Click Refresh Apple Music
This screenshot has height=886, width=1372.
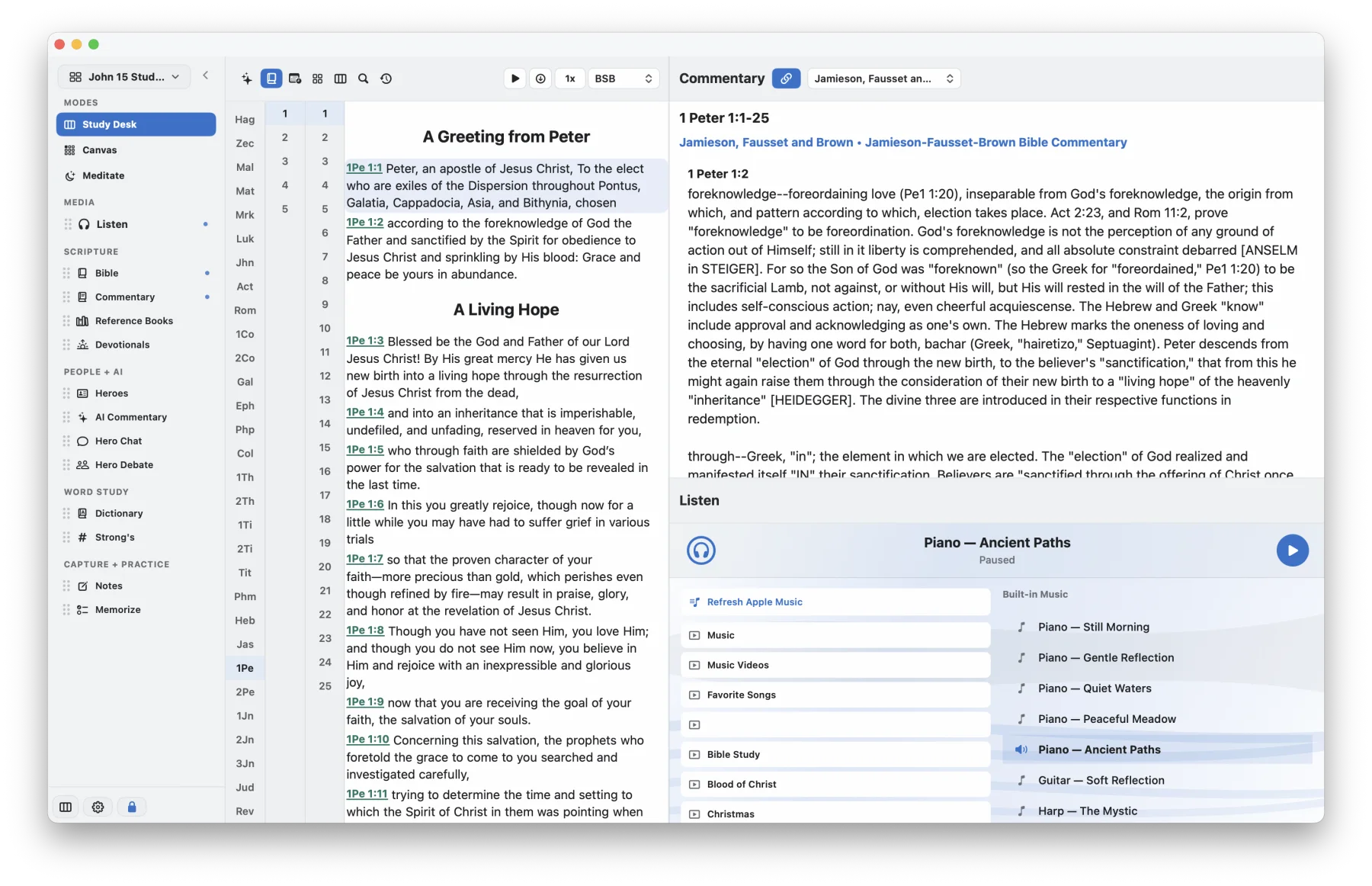835,602
